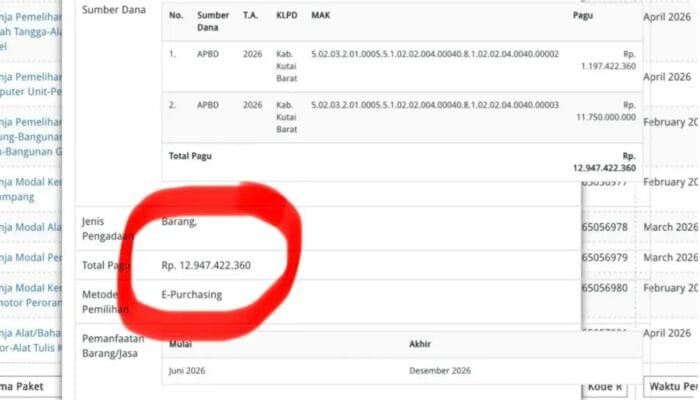Viewport: 700px width, 400px height.
Task: Click the T.A. column header
Action: click(250, 16)
